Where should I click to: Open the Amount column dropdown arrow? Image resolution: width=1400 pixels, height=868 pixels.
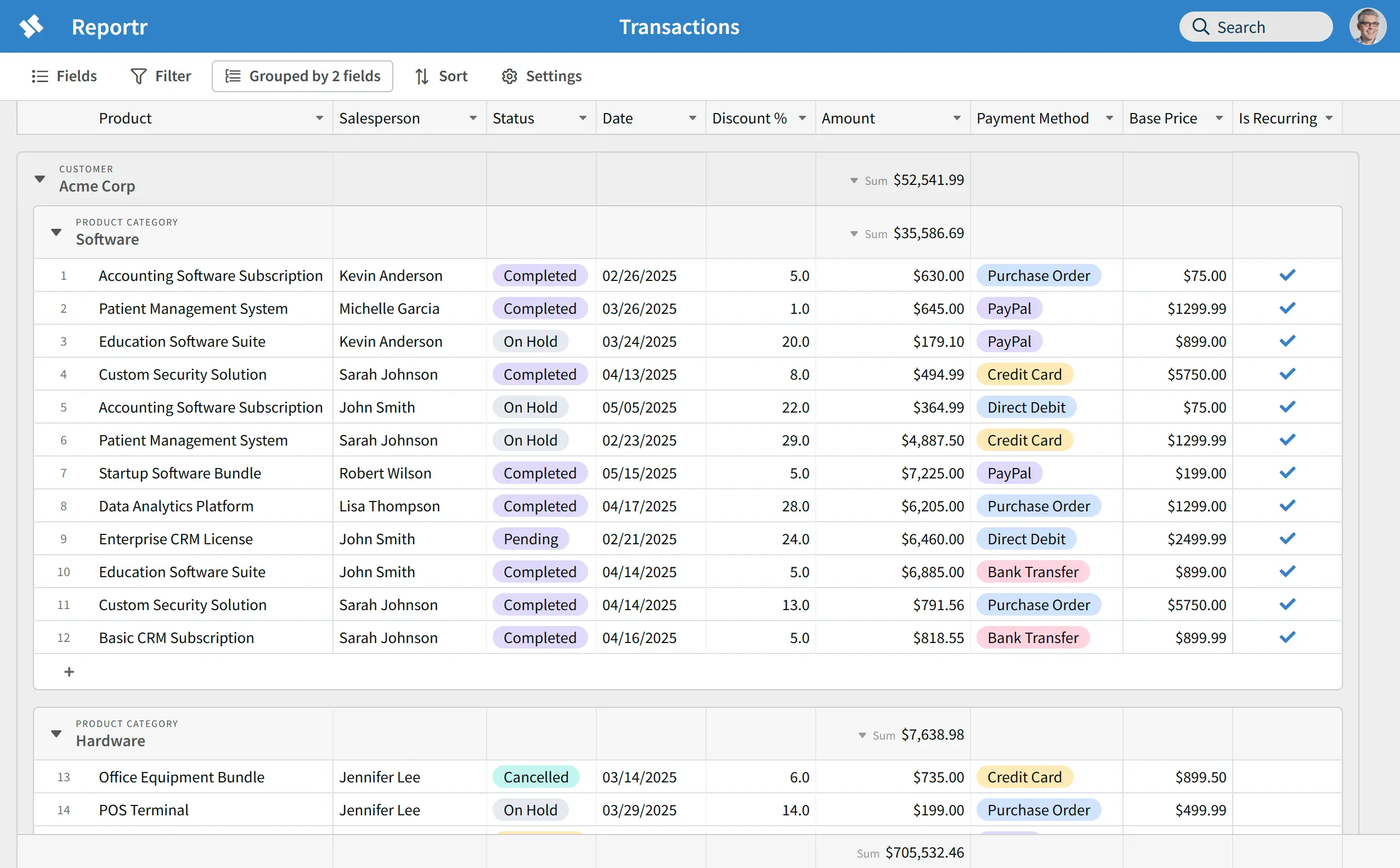tap(956, 119)
